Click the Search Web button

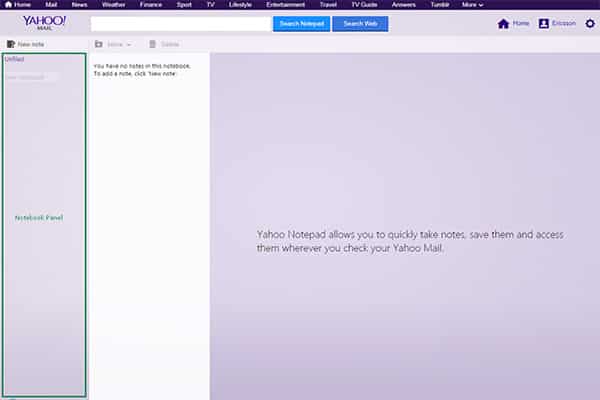point(360,24)
